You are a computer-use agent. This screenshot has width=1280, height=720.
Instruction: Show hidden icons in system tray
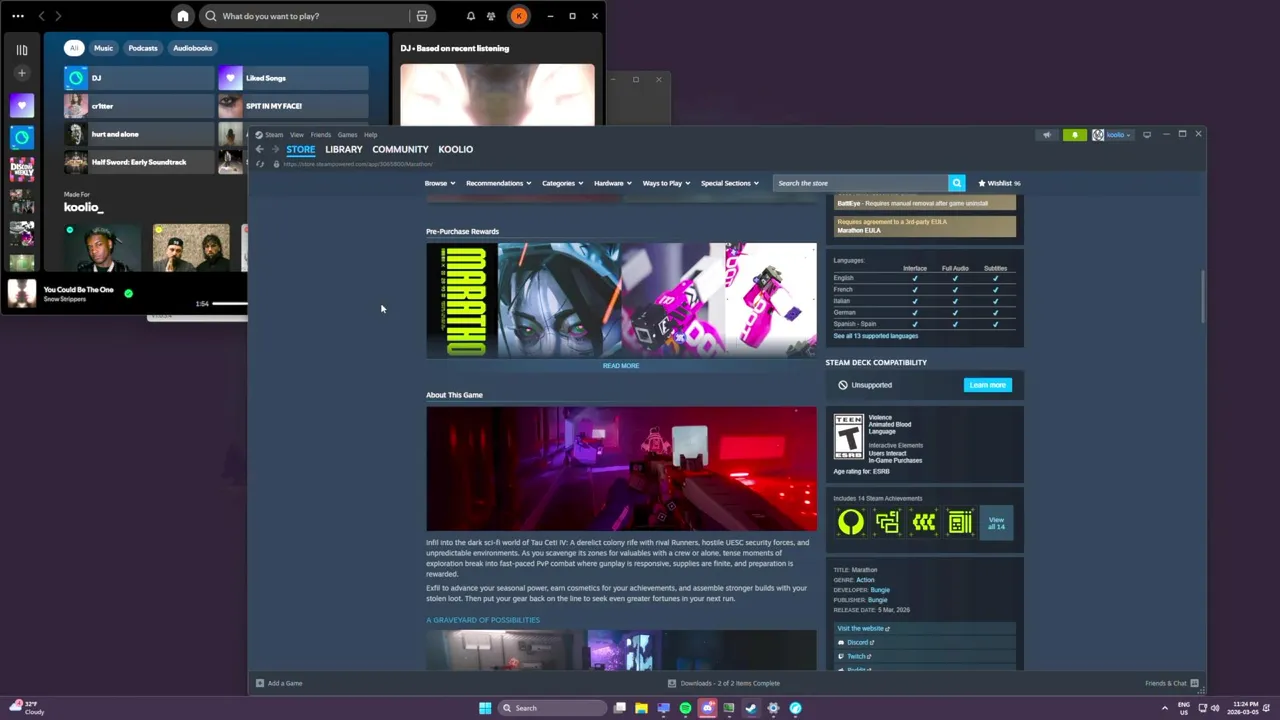pos(1164,708)
